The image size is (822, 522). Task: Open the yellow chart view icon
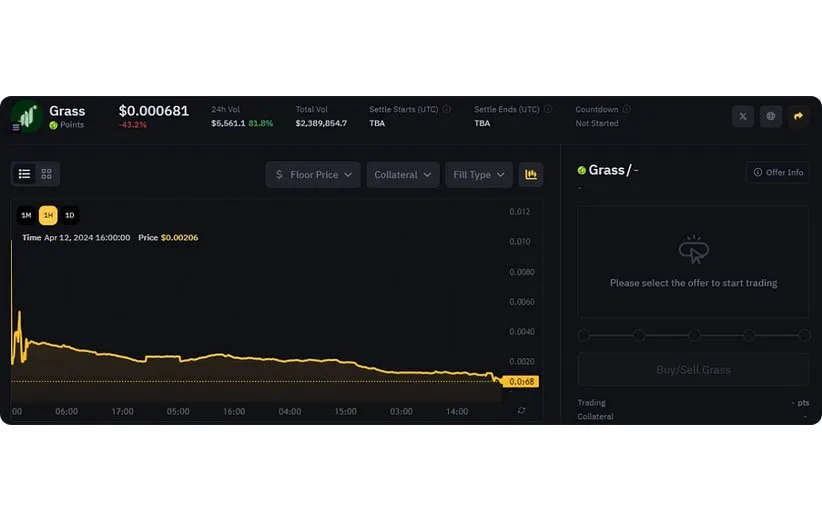pos(531,175)
